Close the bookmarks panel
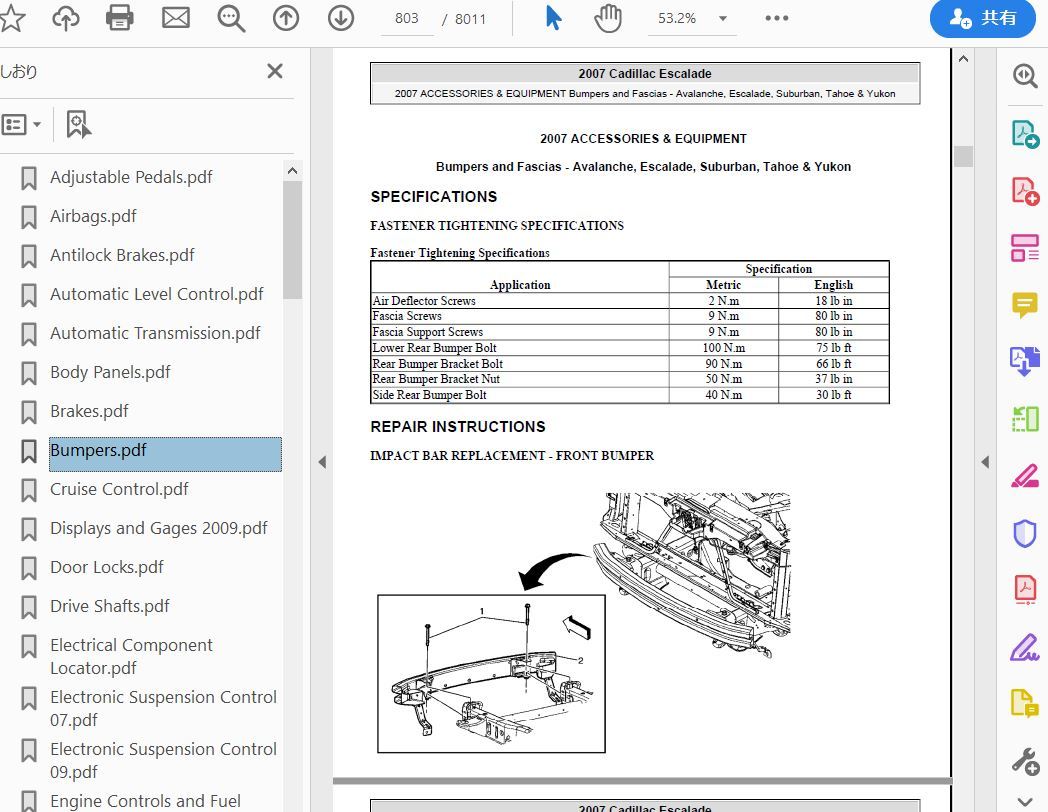Screen dimensions: 1048x812 (x=275, y=71)
